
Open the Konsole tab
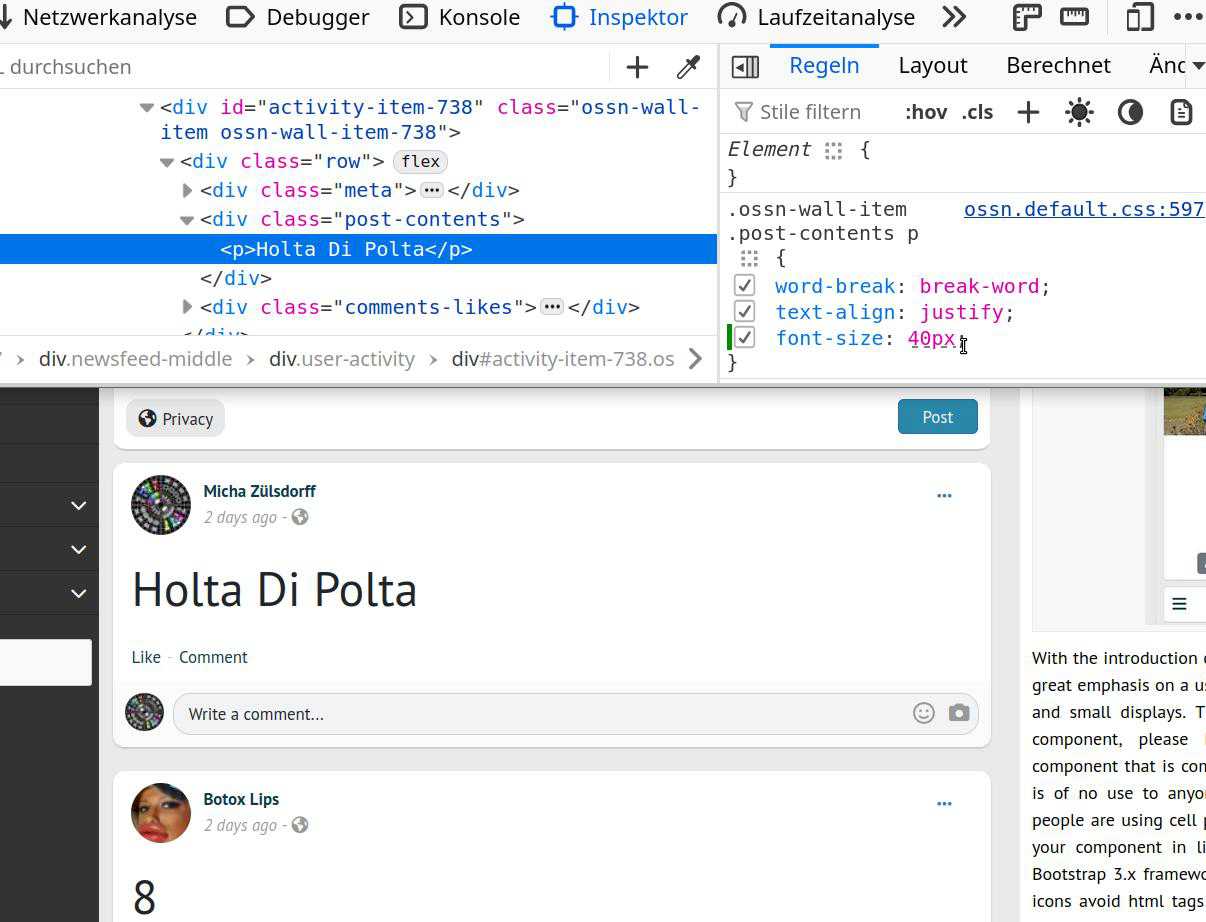point(460,17)
